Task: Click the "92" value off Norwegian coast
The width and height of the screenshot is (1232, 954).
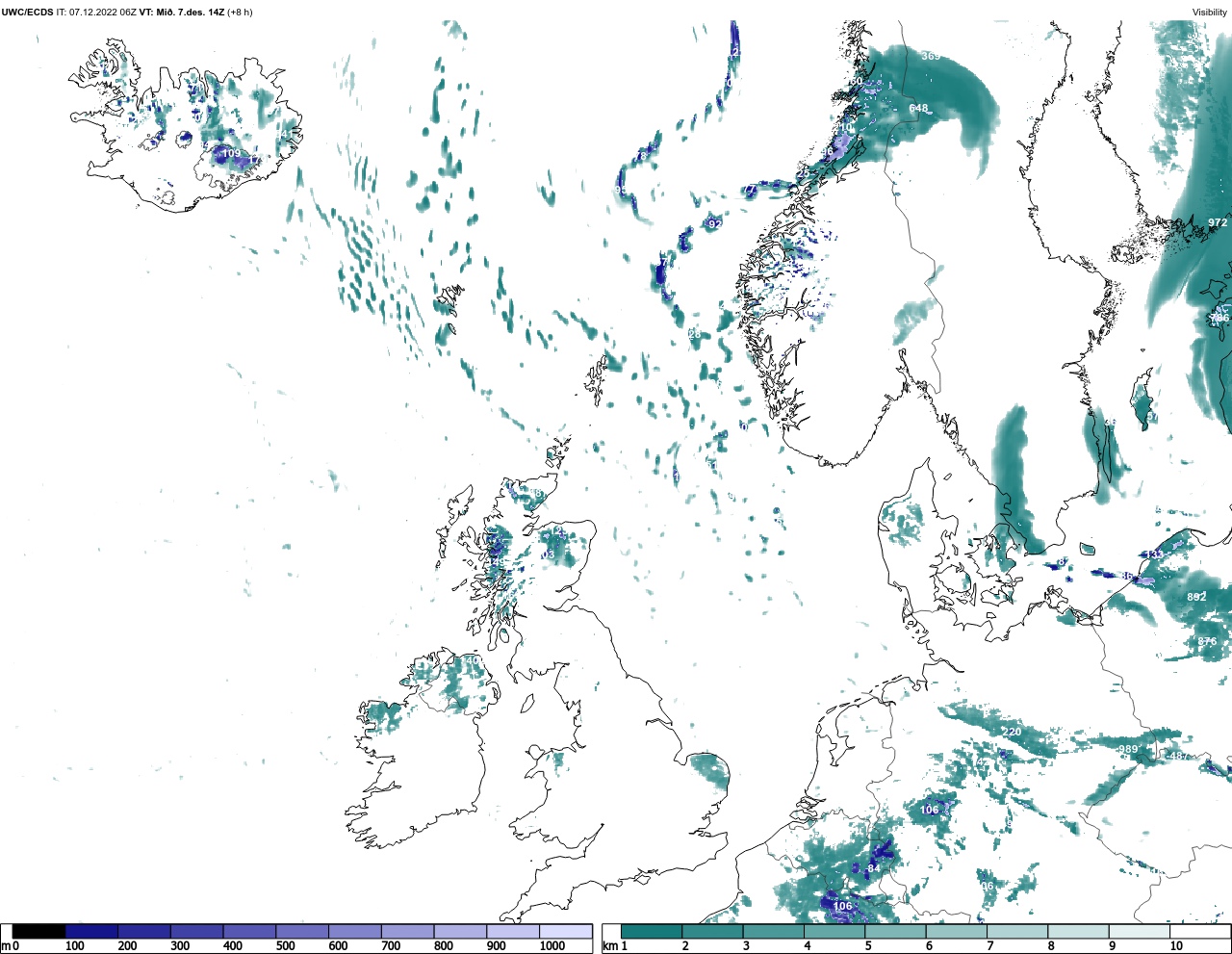Action: tap(714, 224)
